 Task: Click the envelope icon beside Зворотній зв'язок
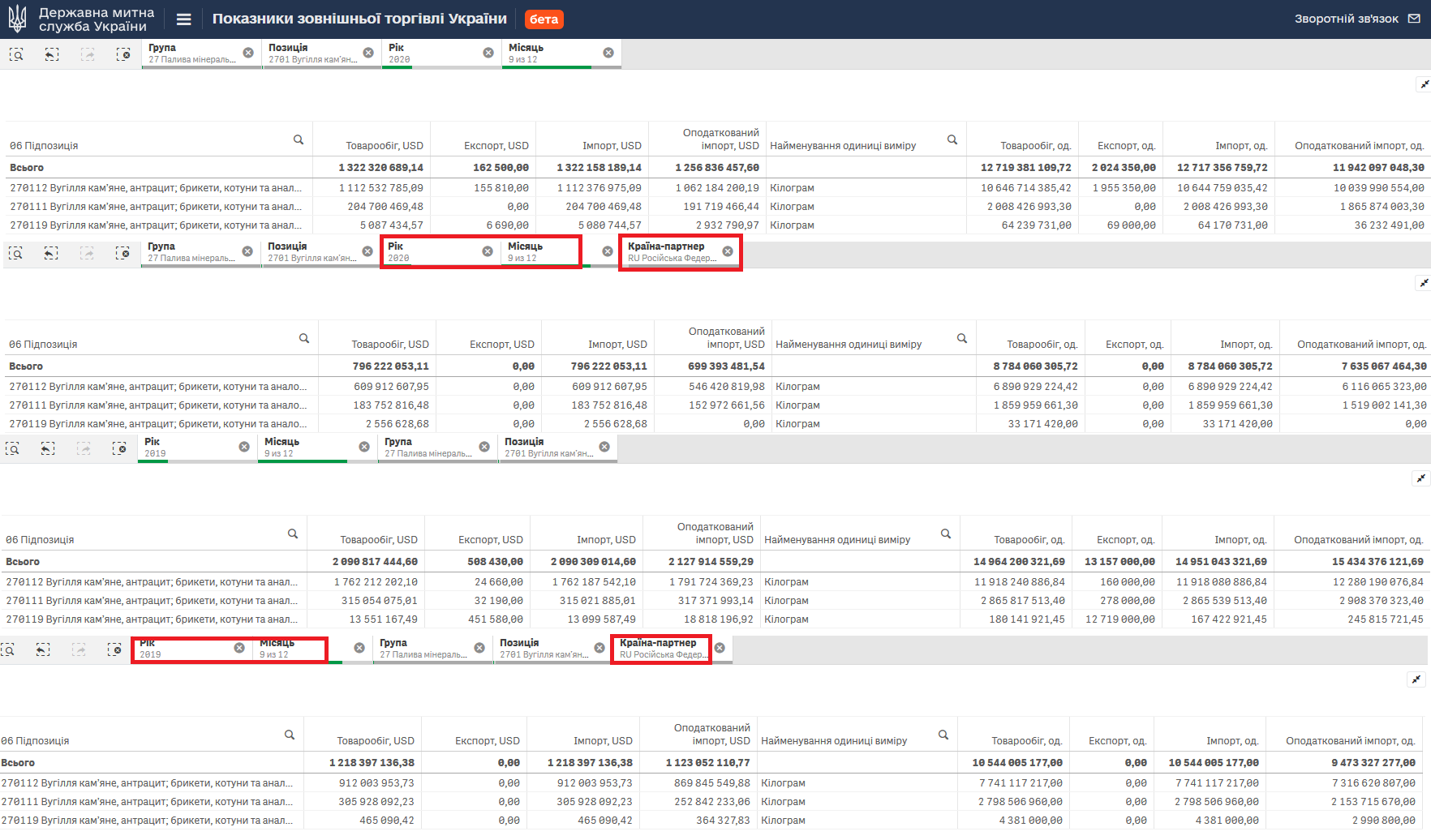point(1414,19)
